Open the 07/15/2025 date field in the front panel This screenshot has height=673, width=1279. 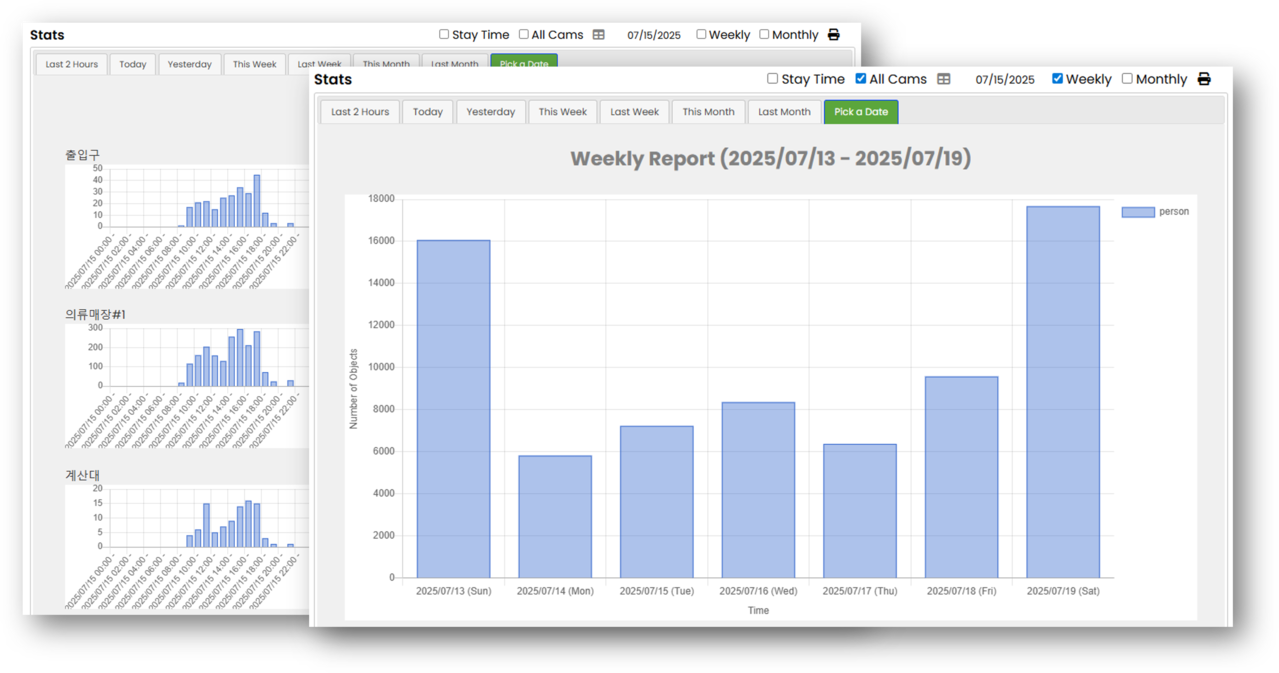[x=1005, y=80]
